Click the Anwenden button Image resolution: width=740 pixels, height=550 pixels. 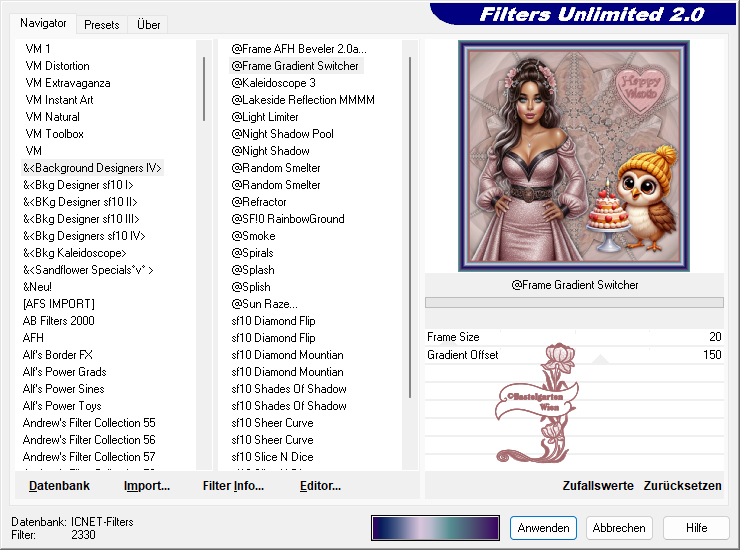pos(544,528)
